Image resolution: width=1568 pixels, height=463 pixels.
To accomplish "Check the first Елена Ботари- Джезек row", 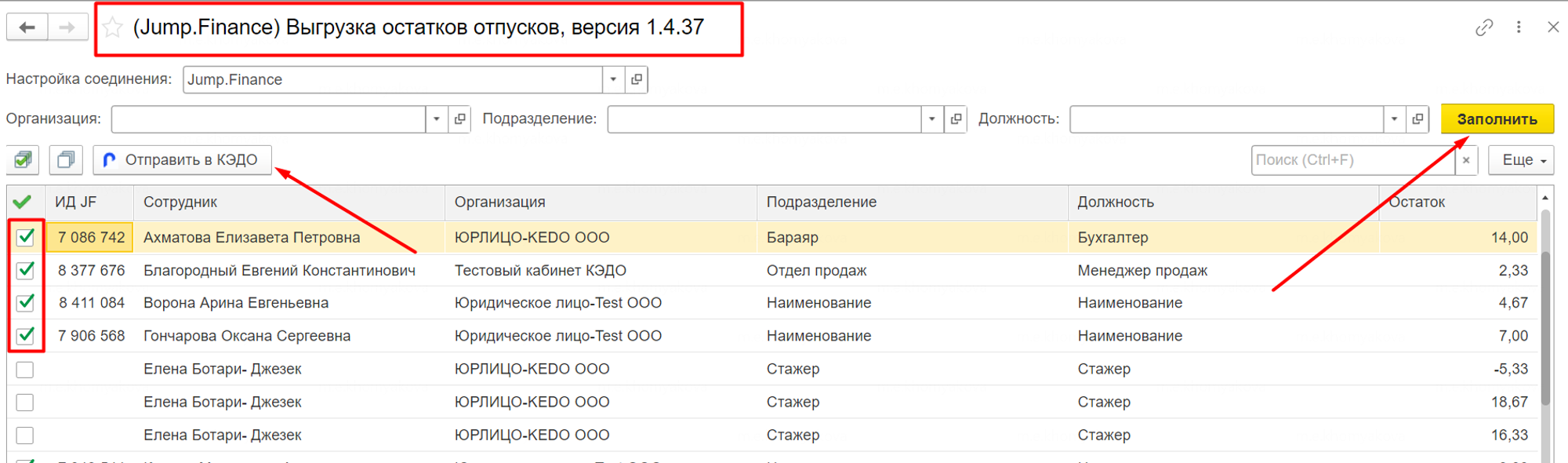I will (25, 369).
